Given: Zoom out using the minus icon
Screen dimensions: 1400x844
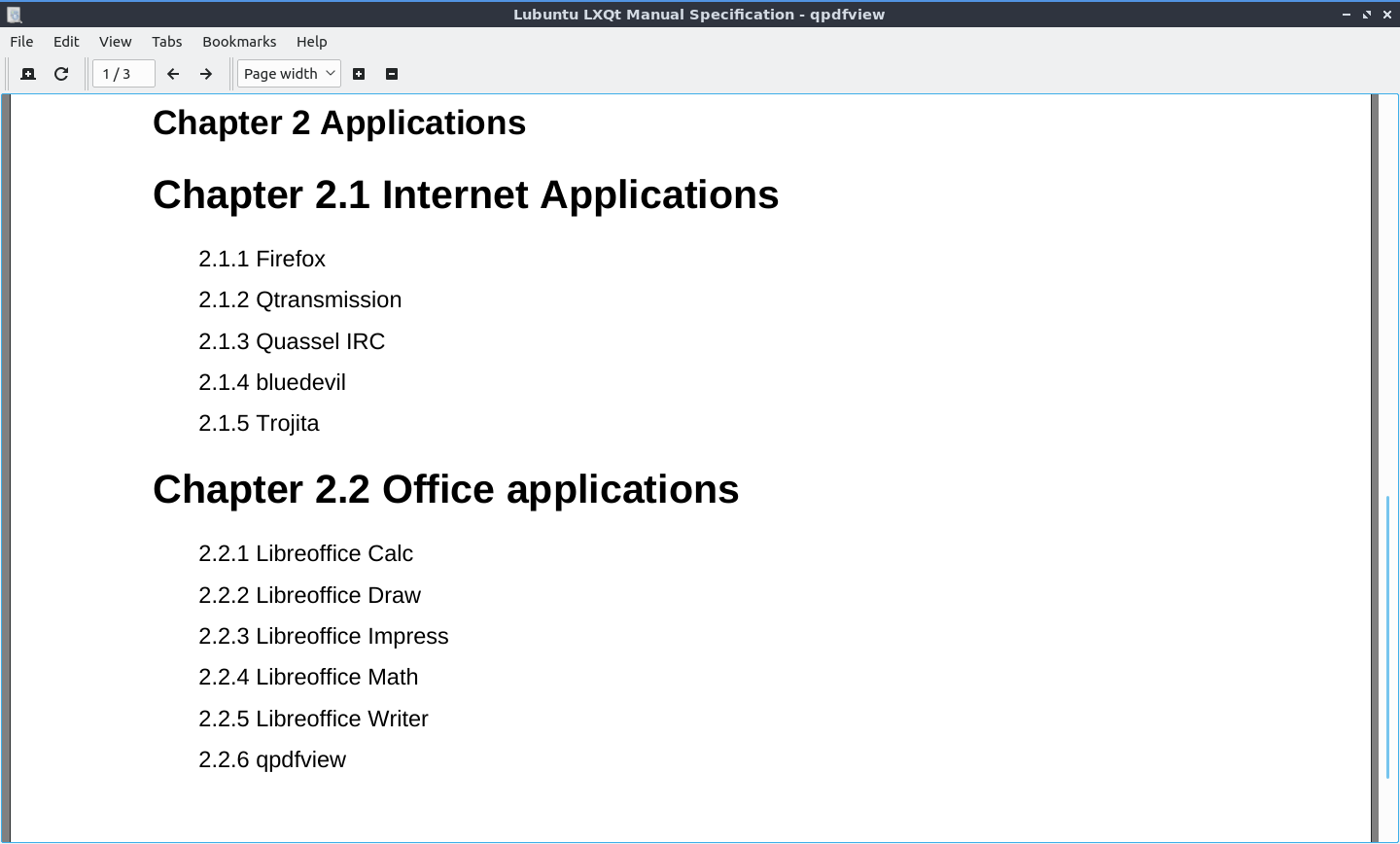Looking at the screenshot, I should [392, 74].
